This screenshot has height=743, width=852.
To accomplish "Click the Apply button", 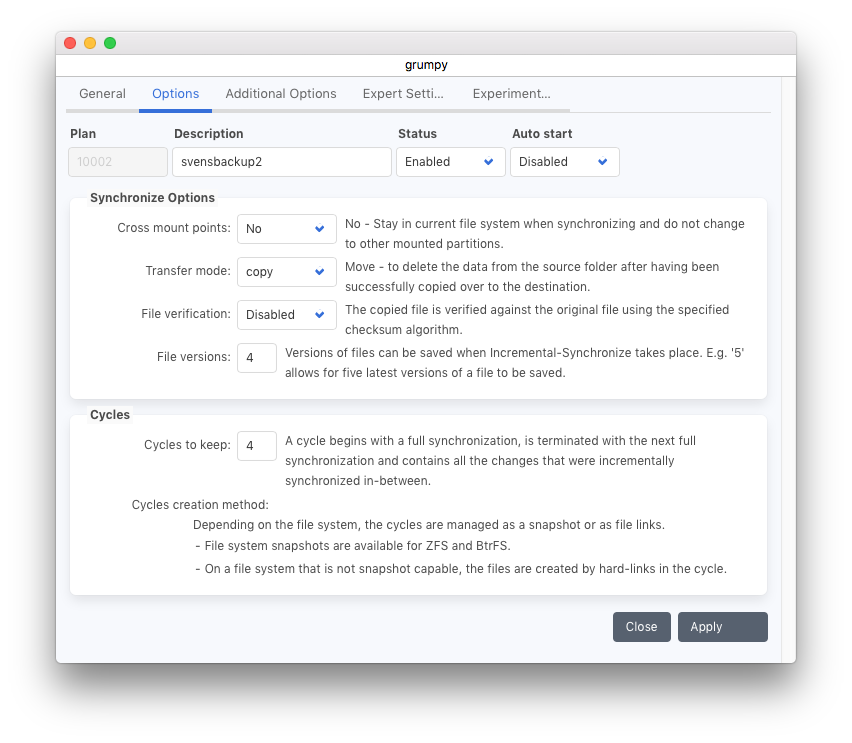I will coord(722,627).
